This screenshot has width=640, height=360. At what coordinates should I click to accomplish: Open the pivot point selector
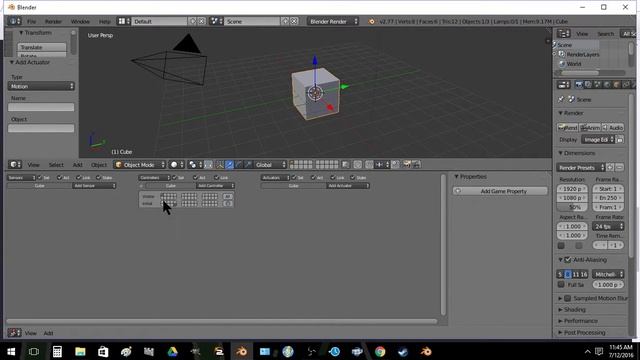194,164
